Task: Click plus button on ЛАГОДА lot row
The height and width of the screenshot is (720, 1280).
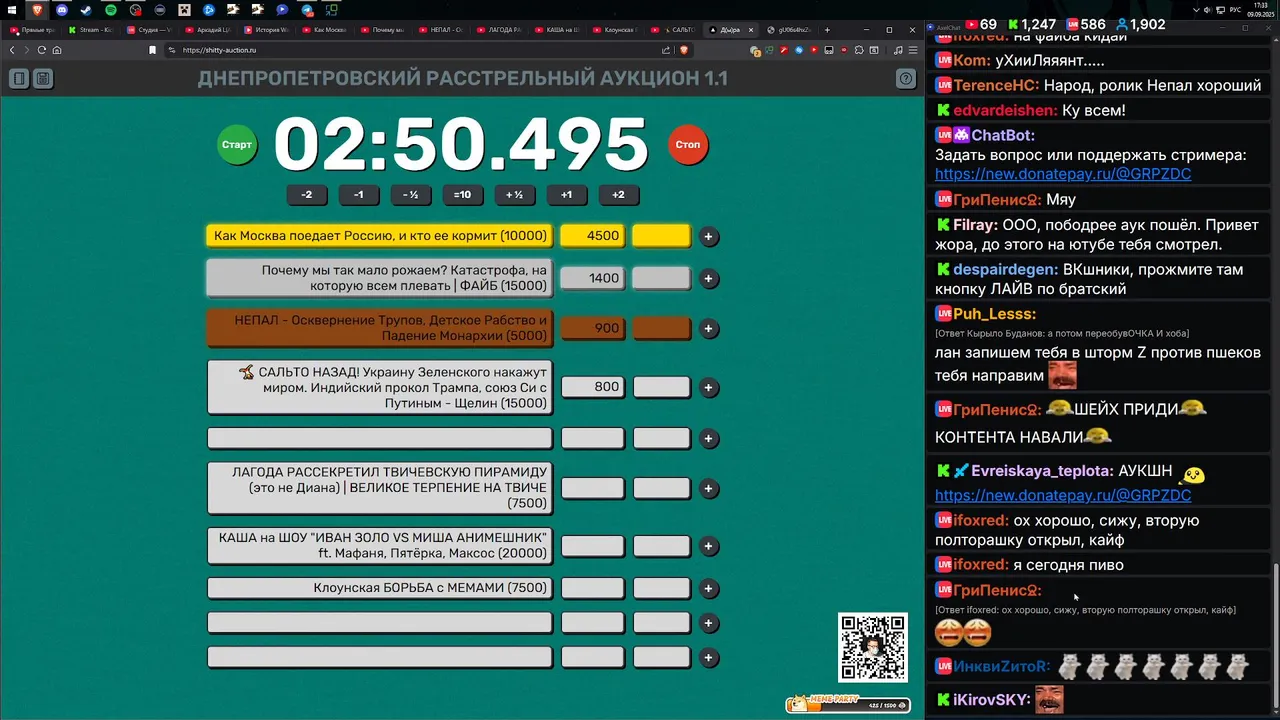Action: tap(709, 489)
